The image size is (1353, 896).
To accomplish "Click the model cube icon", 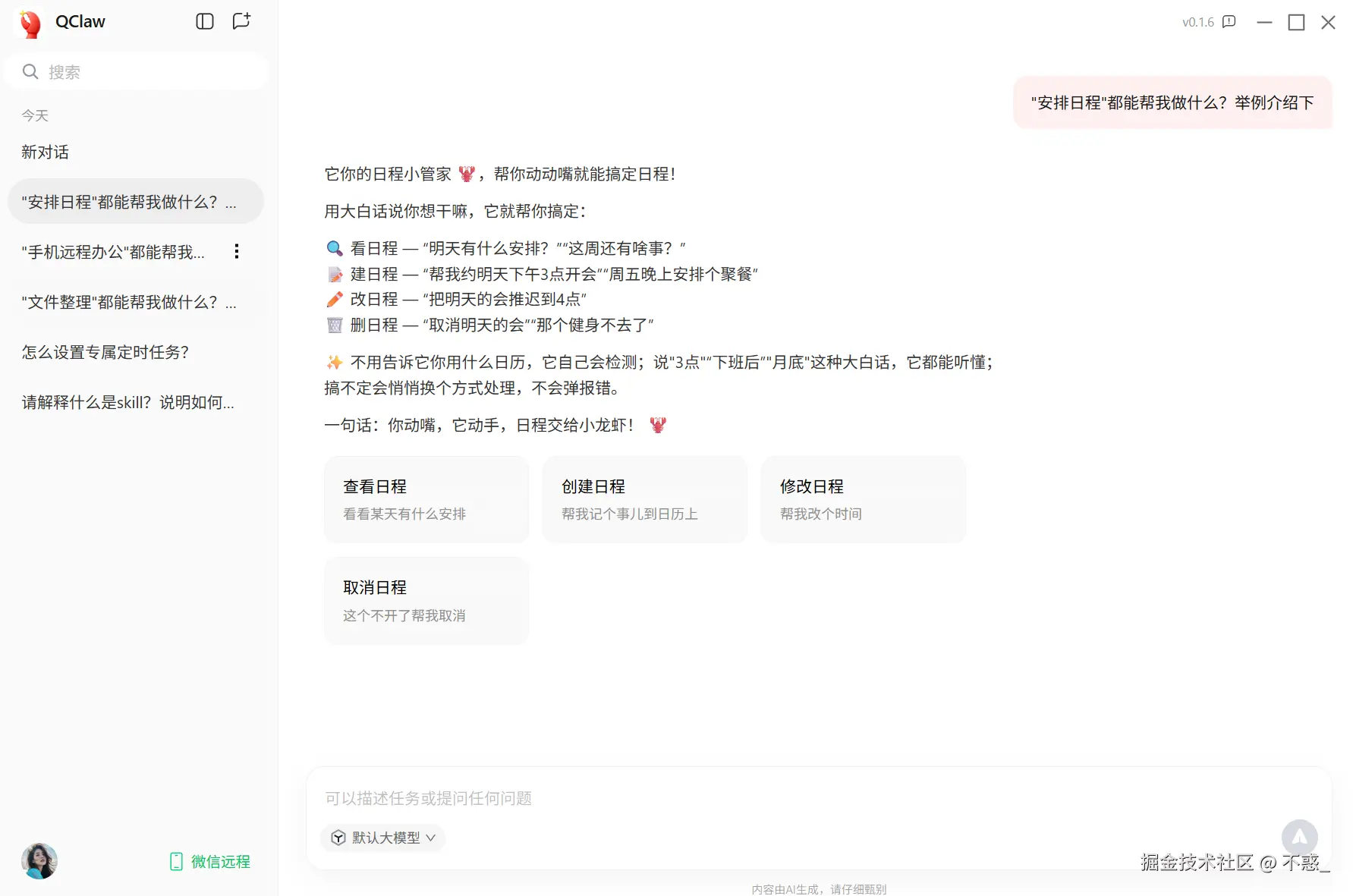I will click(x=338, y=838).
